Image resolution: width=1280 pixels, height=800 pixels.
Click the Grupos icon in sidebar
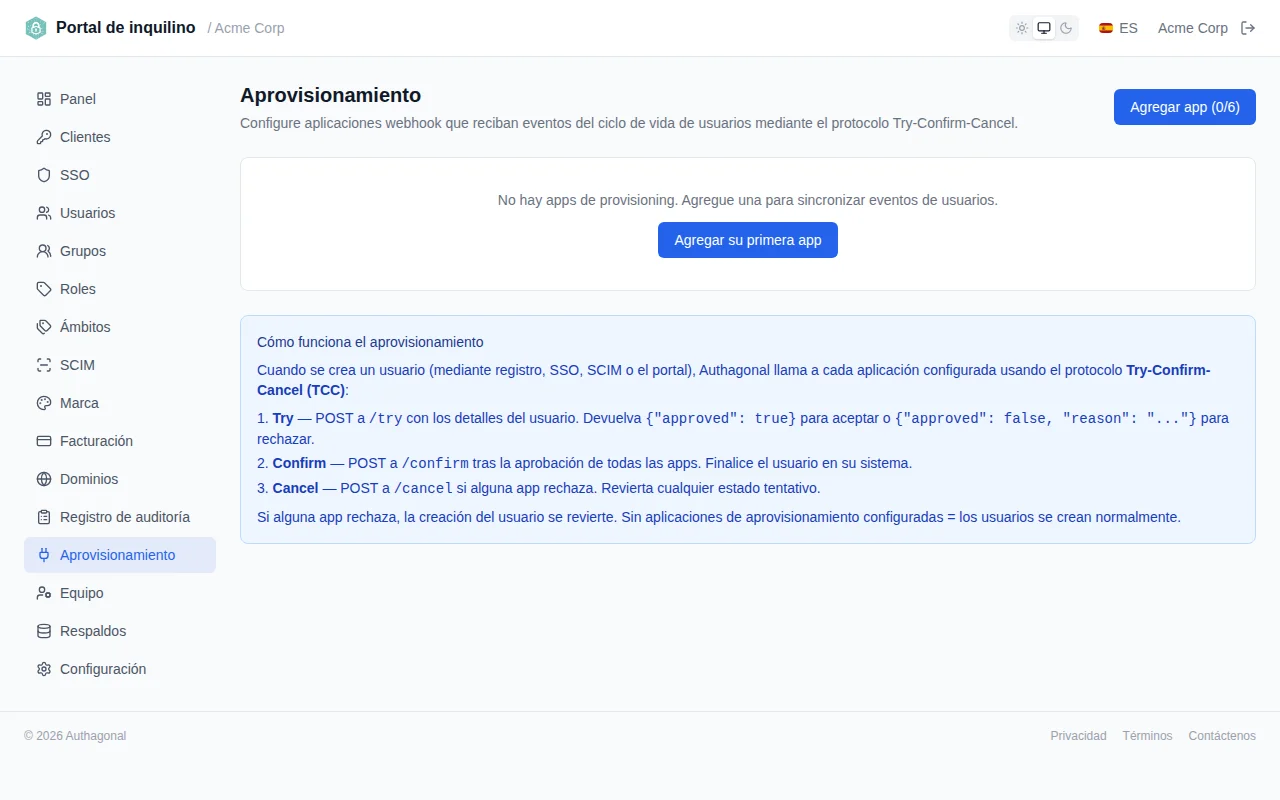point(44,251)
